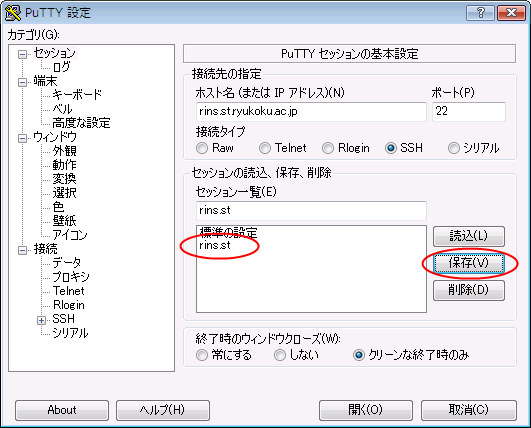Click the port number field
531x428 pixels.
469,112
